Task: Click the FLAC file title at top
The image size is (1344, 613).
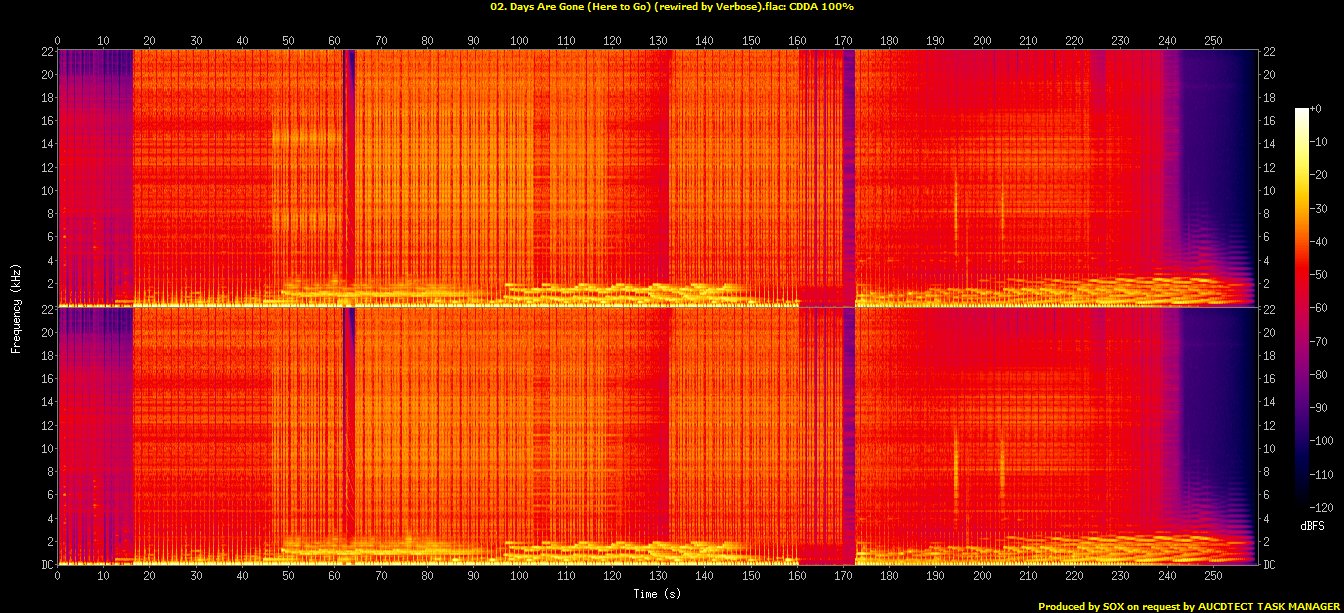Action: [671, 7]
